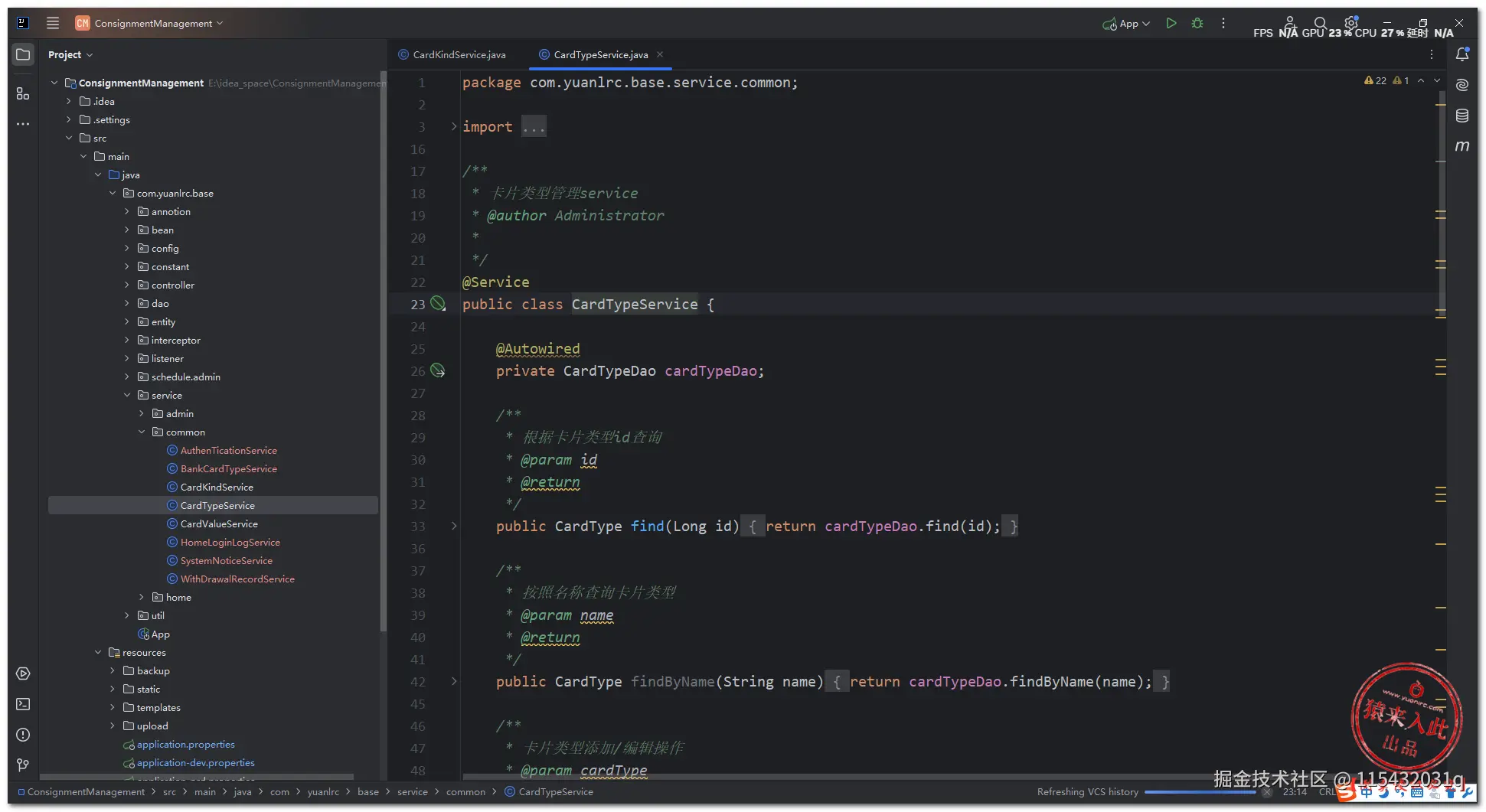Open the Database tool window
Screen dimensions: 1486x812
(1462, 116)
